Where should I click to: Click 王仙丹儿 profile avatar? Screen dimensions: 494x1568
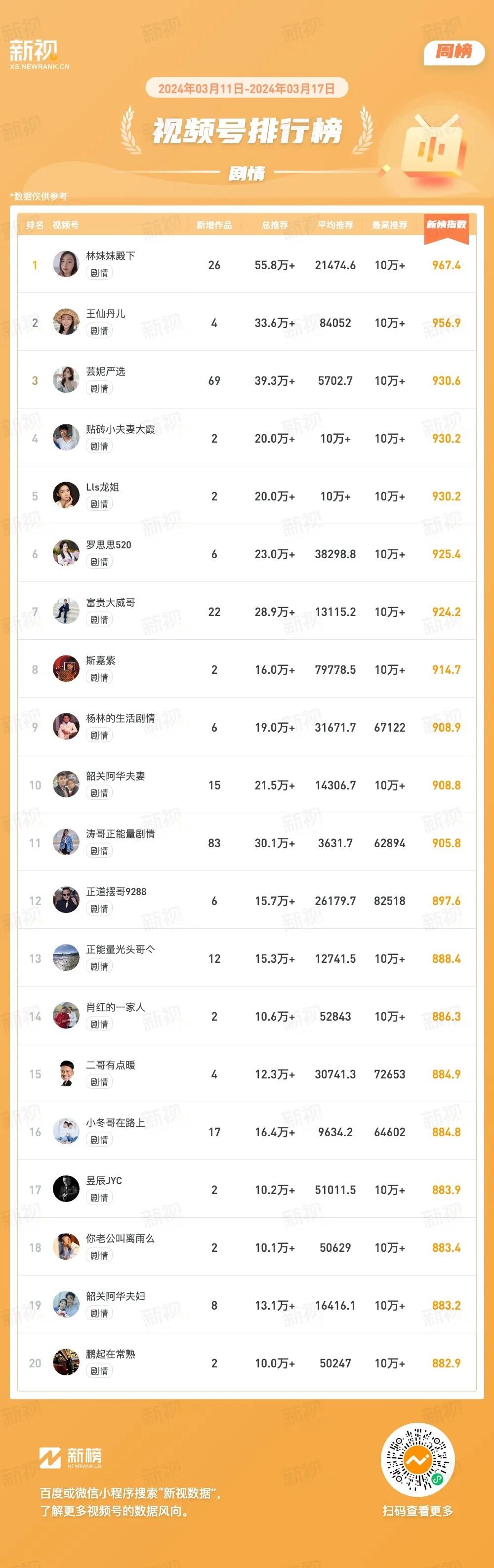point(66,322)
